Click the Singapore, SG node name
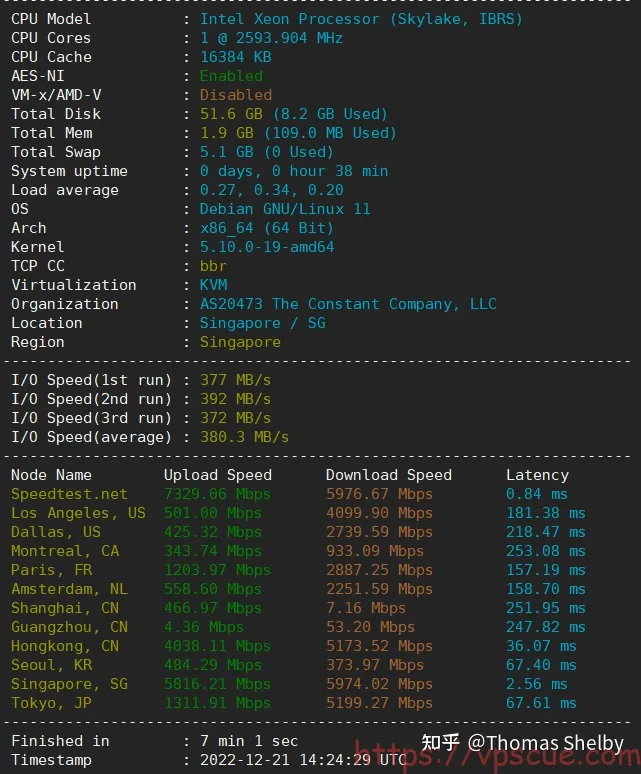641x774 pixels. coord(69,684)
